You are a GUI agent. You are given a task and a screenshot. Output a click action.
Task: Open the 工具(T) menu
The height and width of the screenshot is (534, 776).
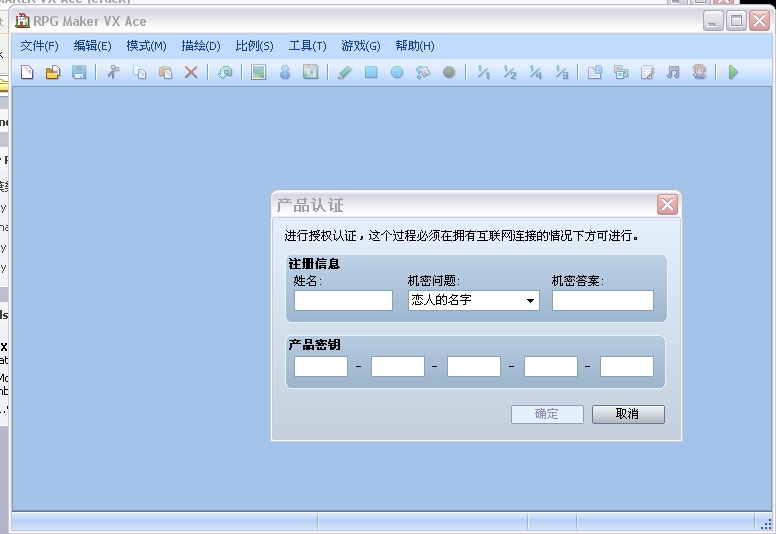[x=307, y=46]
